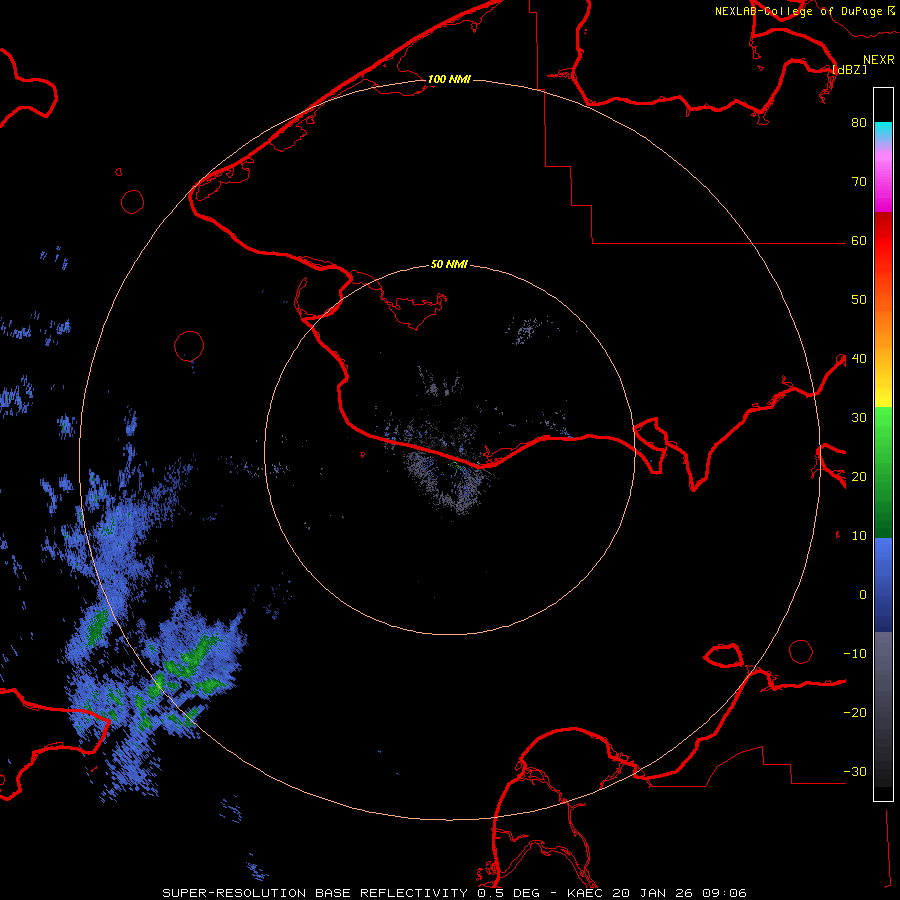Click the 'SUPER-RESOLUTION BASE REFLECTIVITY 0.5 DEG' caption
The image size is (900, 900).
351,893
